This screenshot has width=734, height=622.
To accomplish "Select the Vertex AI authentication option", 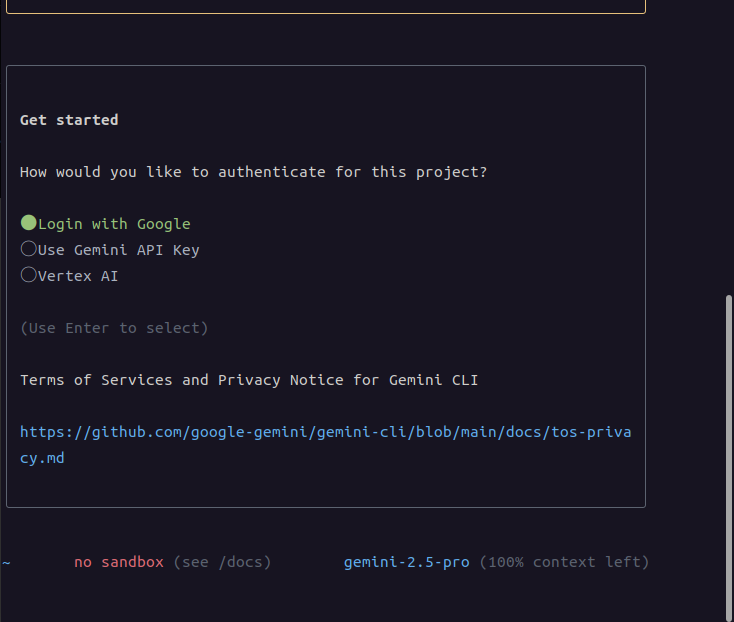I will 70,276.
